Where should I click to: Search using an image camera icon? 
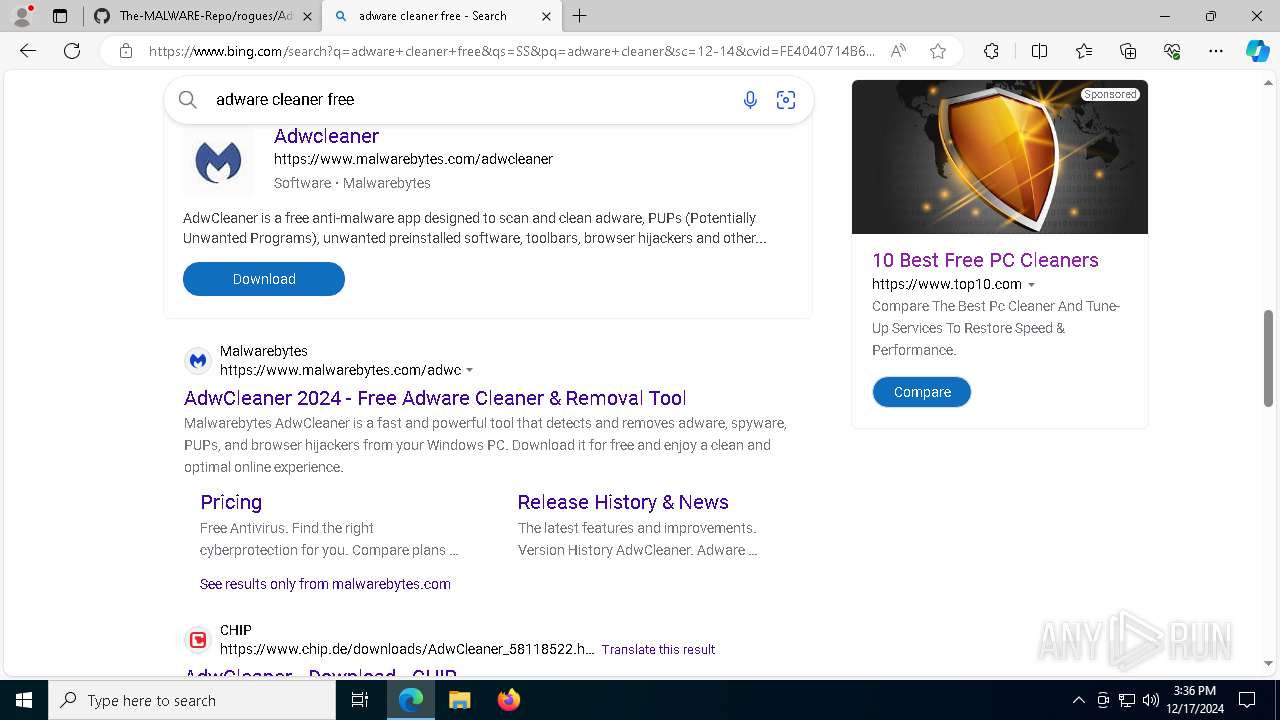click(x=786, y=100)
